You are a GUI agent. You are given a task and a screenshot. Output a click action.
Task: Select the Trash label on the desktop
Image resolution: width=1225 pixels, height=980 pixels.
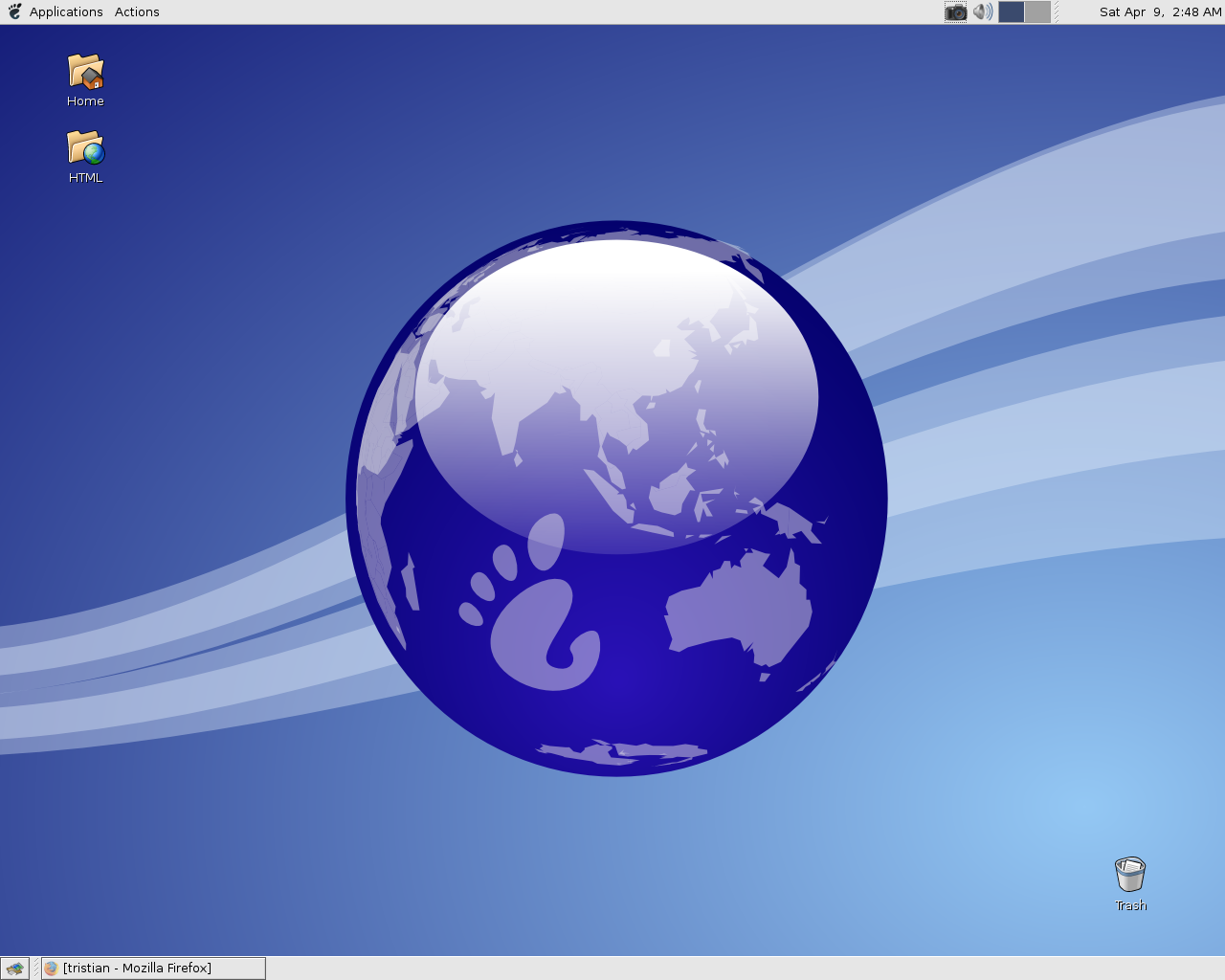pyautogui.click(x=1130, y=905)
